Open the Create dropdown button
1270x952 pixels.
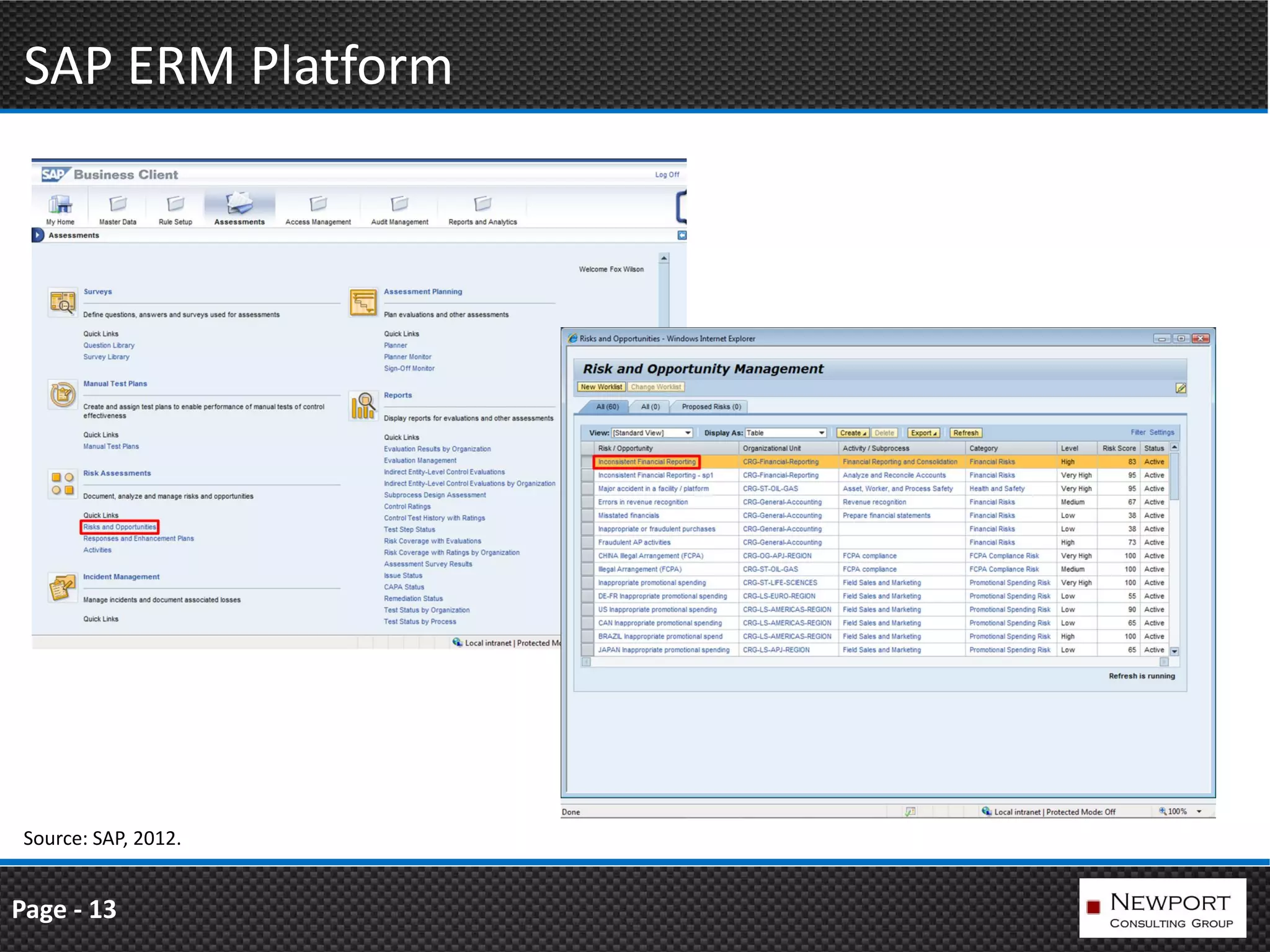[853, 433]
